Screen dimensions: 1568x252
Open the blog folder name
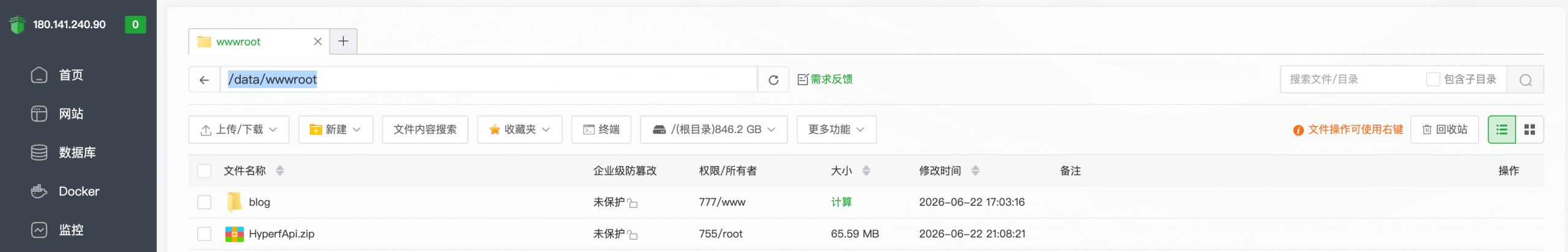[260, 202]
